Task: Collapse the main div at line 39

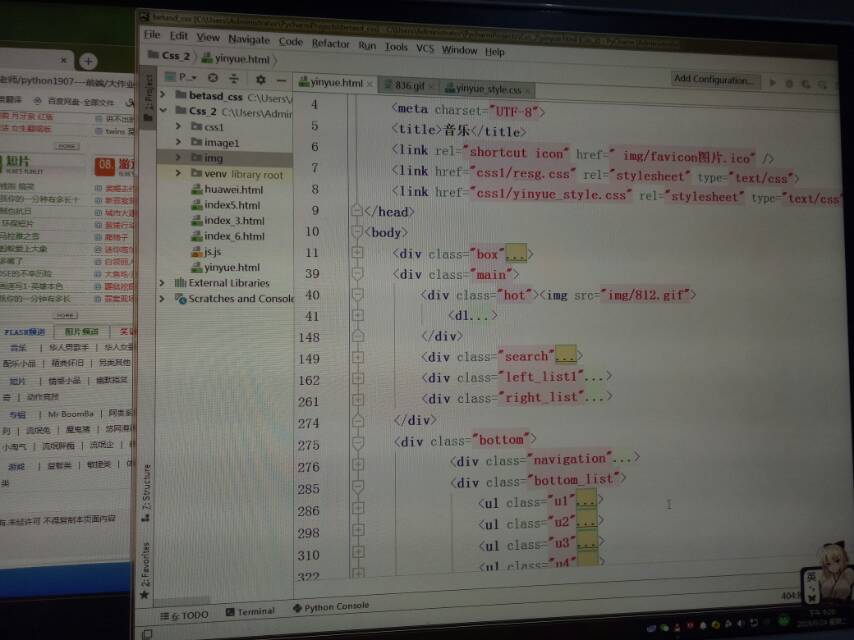Action: [x=357, y=273]
